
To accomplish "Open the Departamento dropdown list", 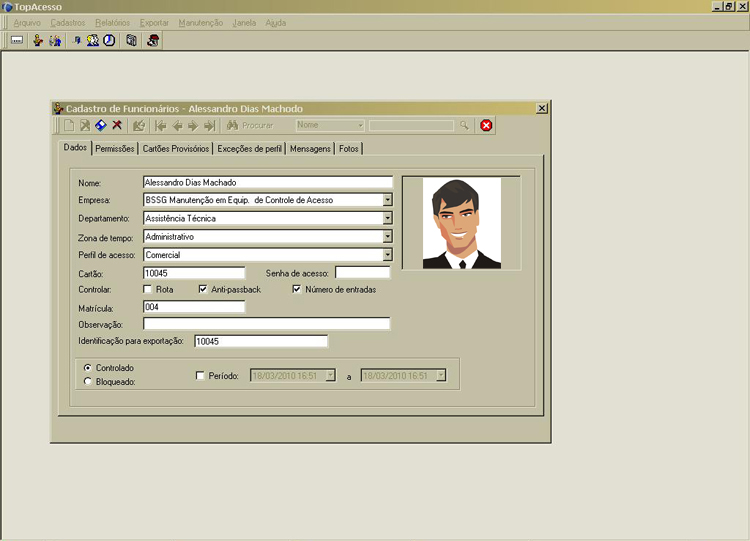I will (x=387, y=218).
